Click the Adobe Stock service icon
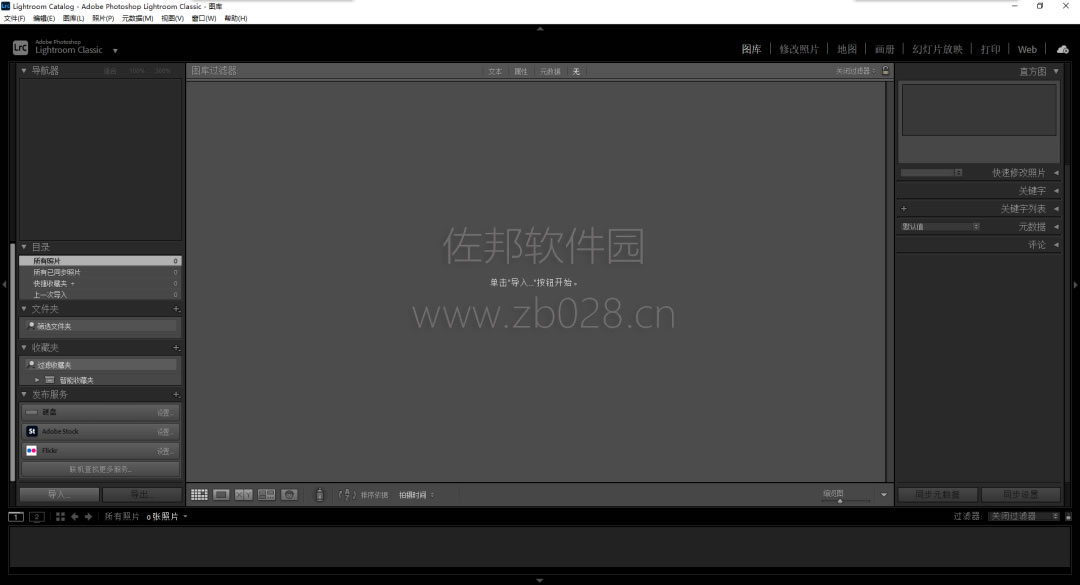This screenshot has height=585, width=1080. pyautogui.click(x=32, y=431)
